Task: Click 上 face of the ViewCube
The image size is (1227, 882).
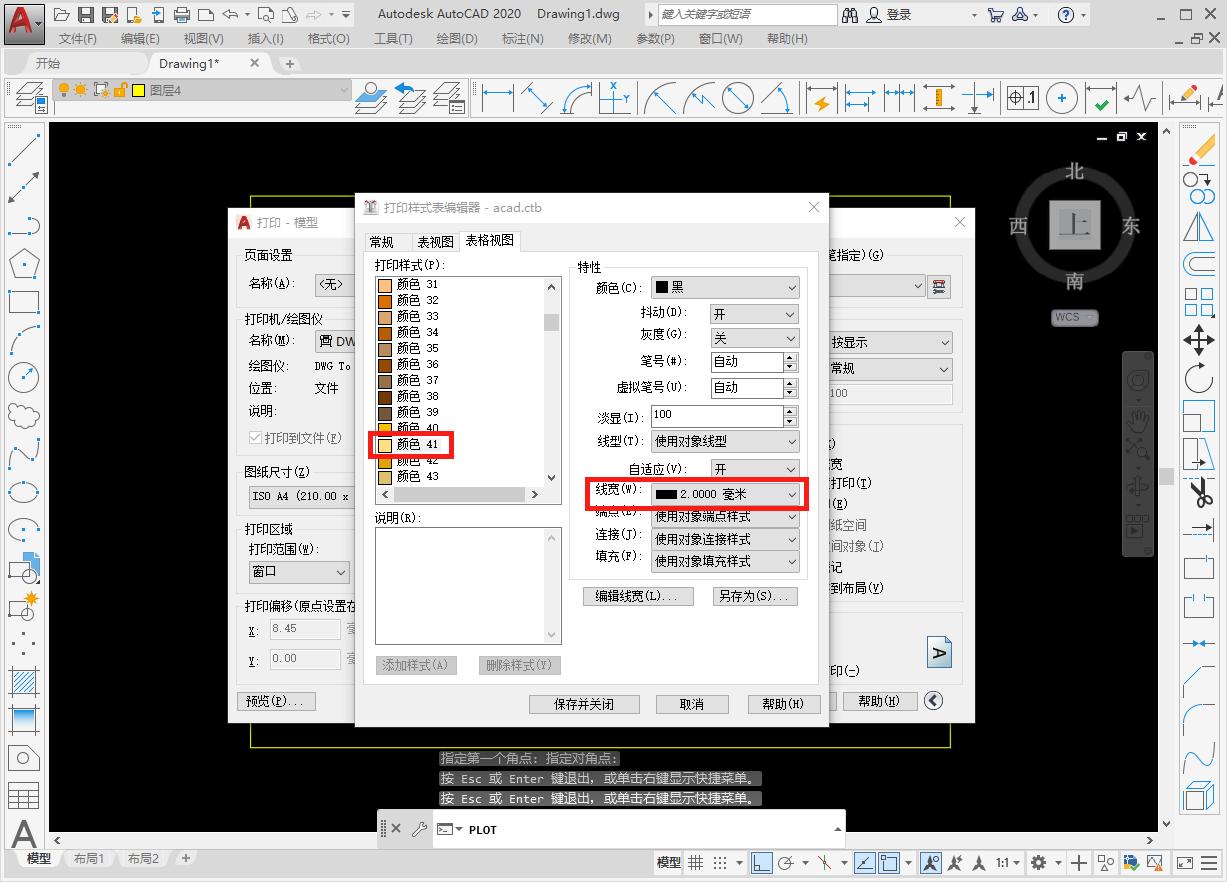Action: click(x=1075, y=226)
